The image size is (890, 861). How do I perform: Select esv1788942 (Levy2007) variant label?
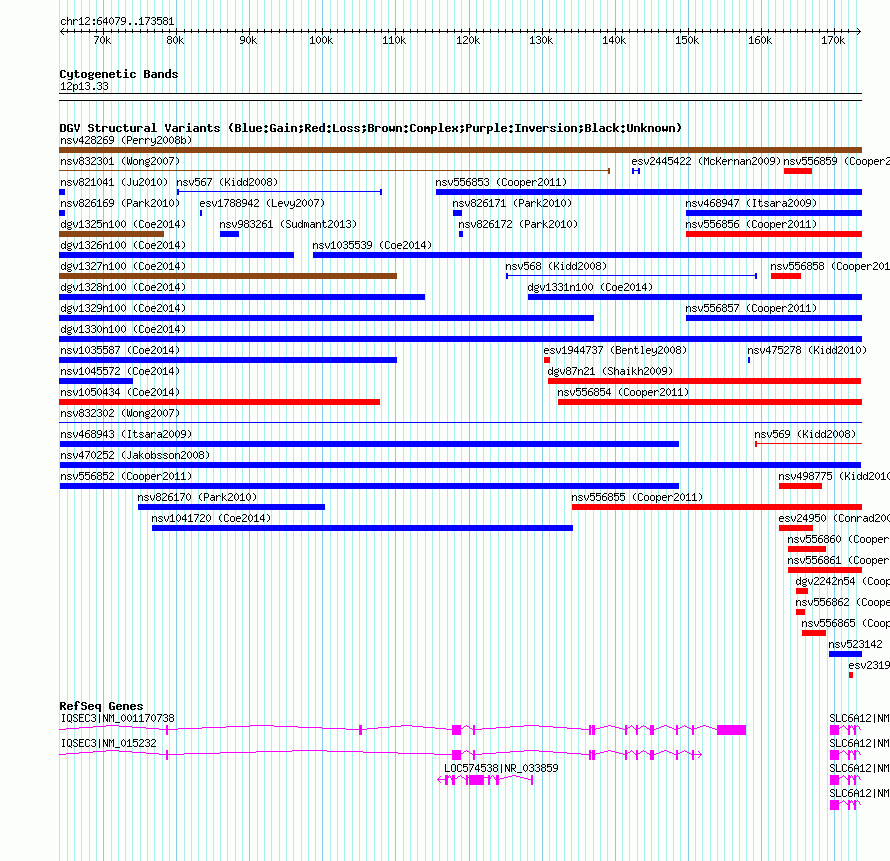[262, 203]
